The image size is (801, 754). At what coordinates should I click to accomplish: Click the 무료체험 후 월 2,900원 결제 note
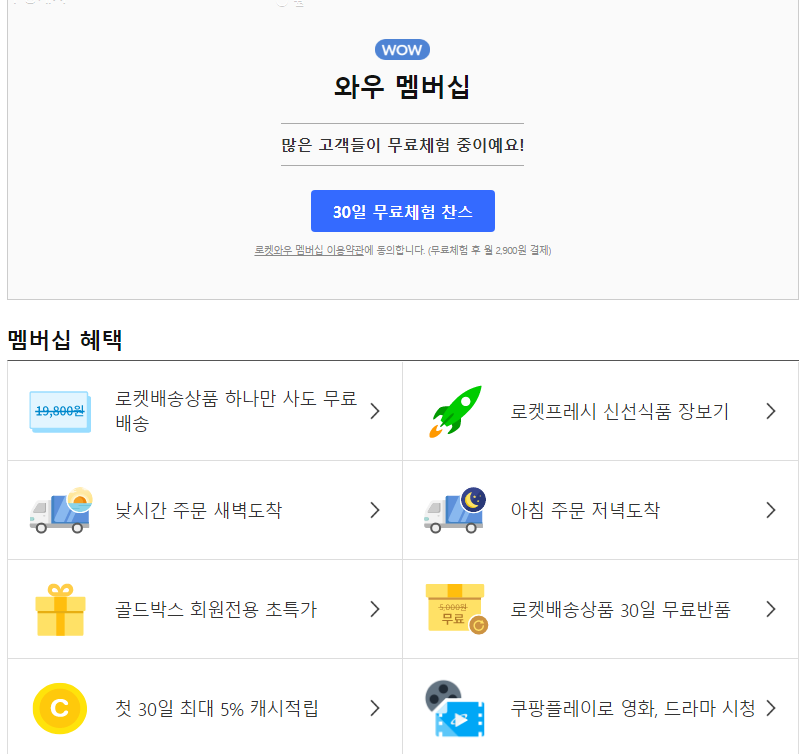click(x=489, y=250)
